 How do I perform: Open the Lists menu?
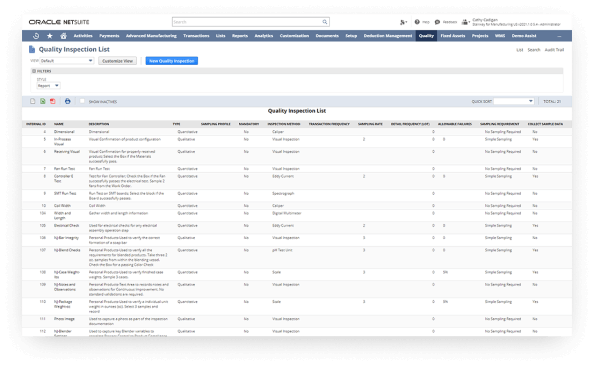click(220, 36)
